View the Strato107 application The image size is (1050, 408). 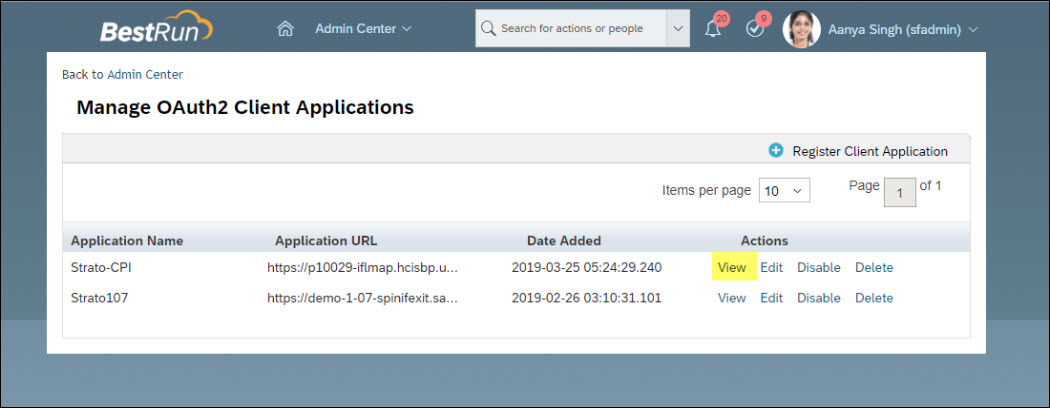pyautogui.click(x=732, y=298)
